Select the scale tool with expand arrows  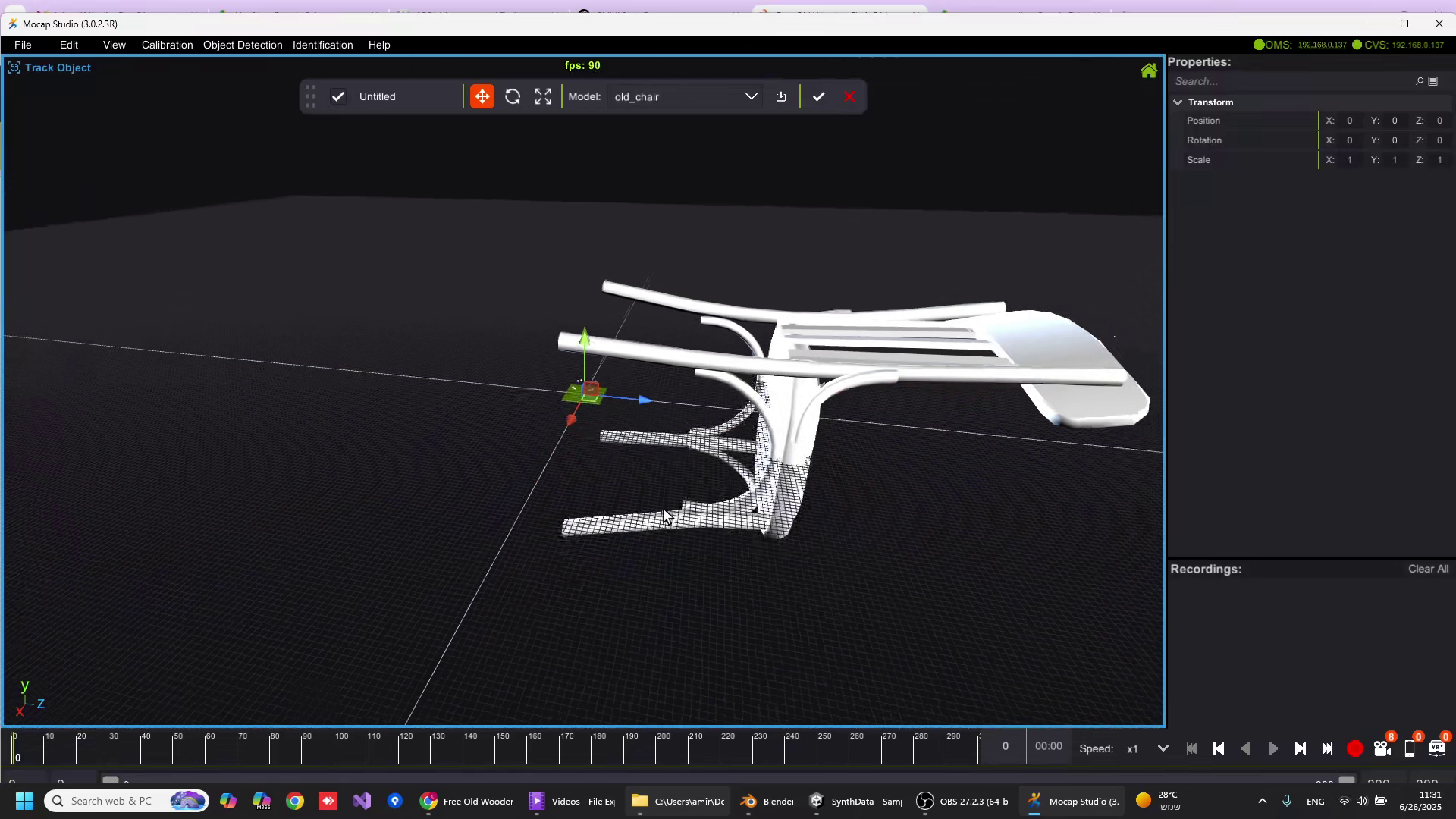(x=543, y=97)
